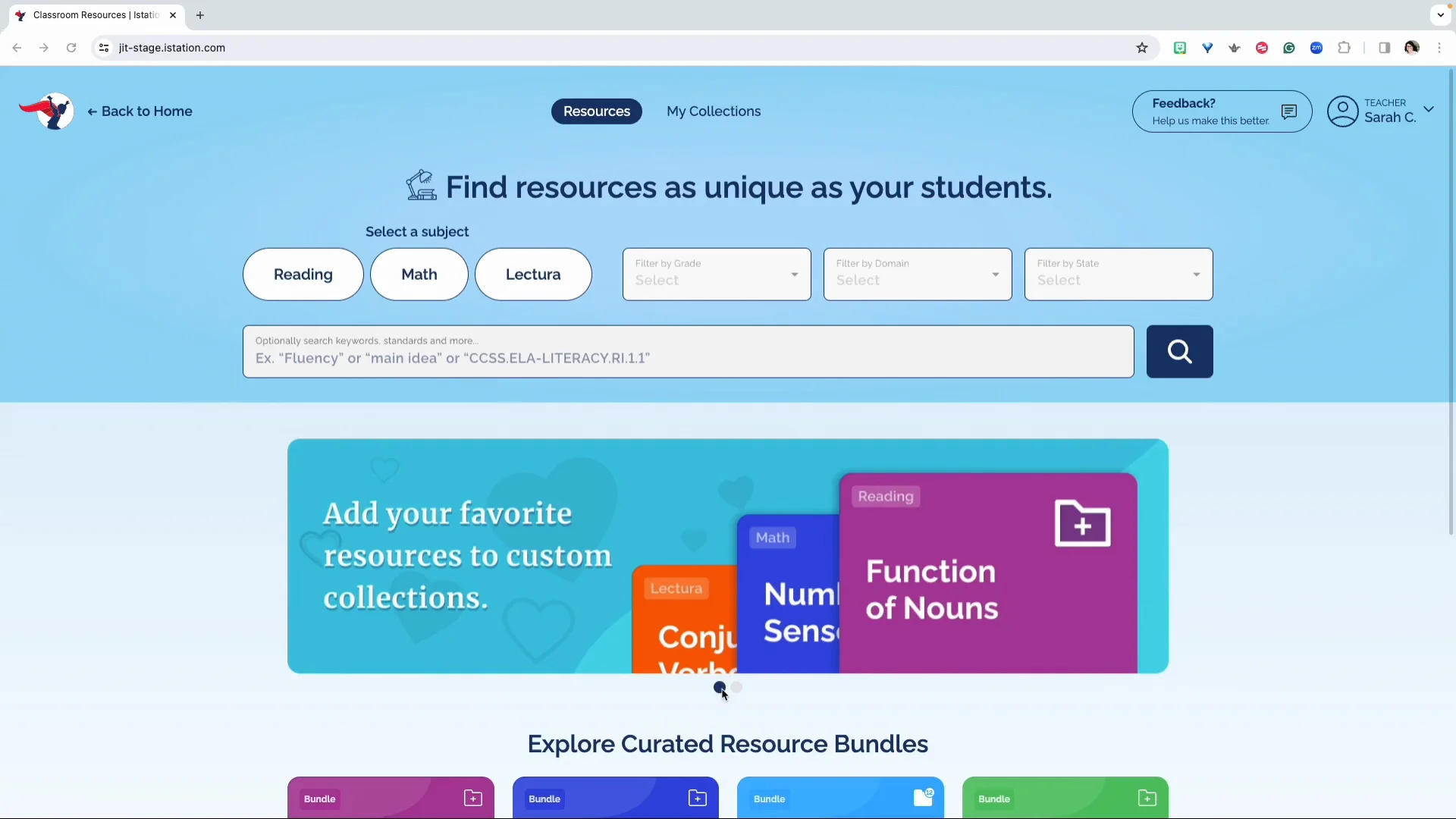Reload the page

(x=71, y=48)
